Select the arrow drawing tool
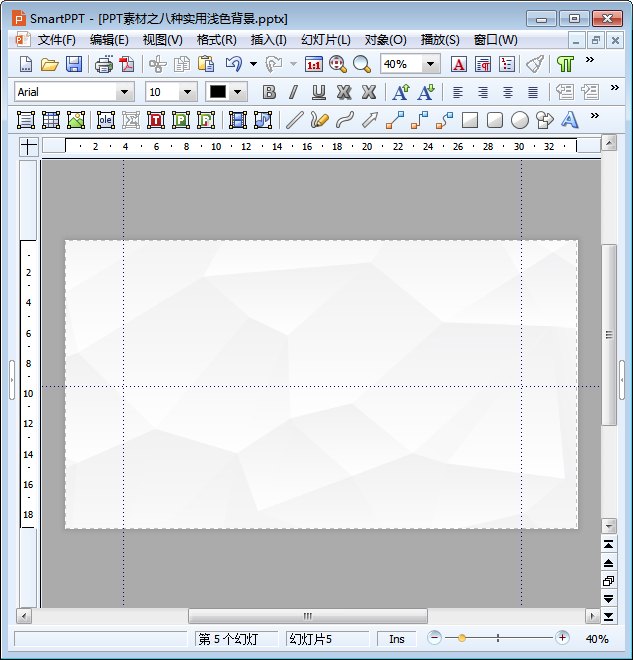 [370, 120]
